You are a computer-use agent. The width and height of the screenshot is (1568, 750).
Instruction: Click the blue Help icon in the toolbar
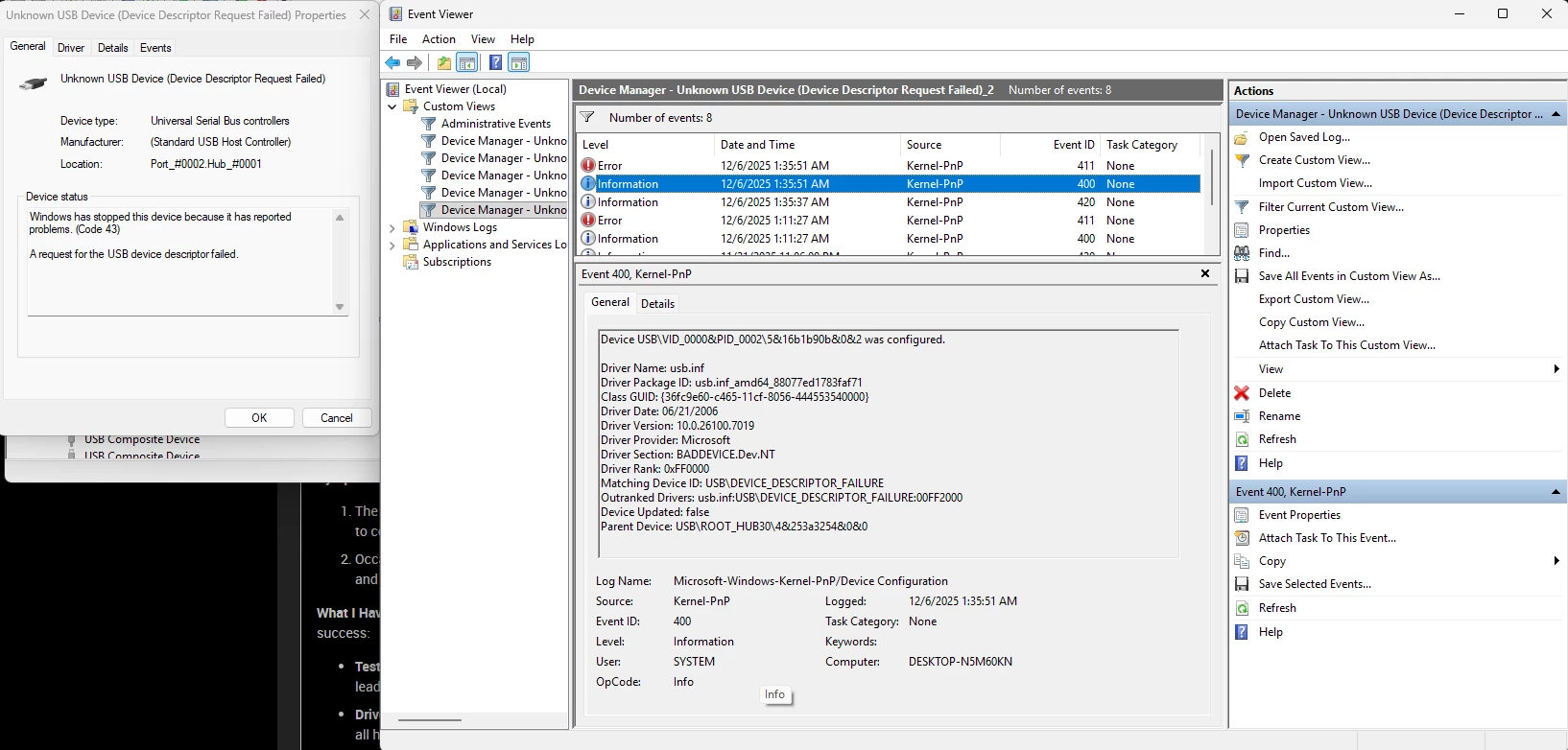click(495, 63)
